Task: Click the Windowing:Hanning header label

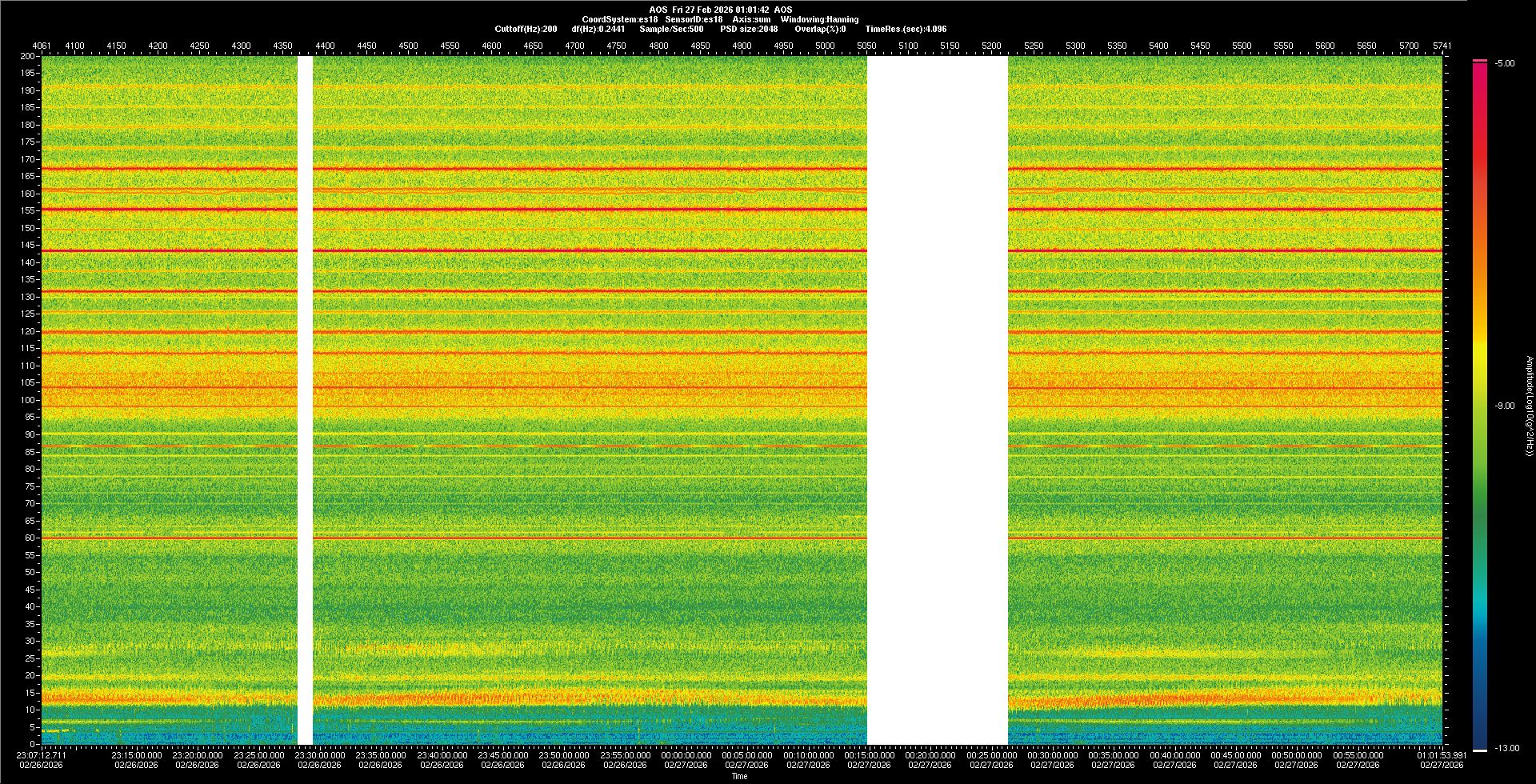Action: tap(819, 19)
